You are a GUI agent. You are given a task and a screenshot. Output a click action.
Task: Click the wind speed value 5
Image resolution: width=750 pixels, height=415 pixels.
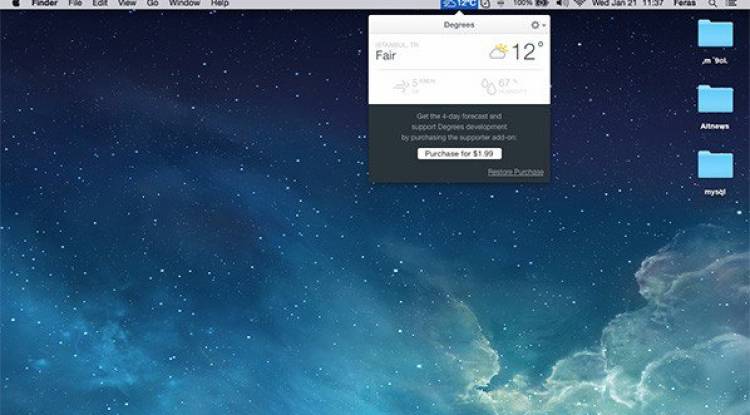coord(415,83)
